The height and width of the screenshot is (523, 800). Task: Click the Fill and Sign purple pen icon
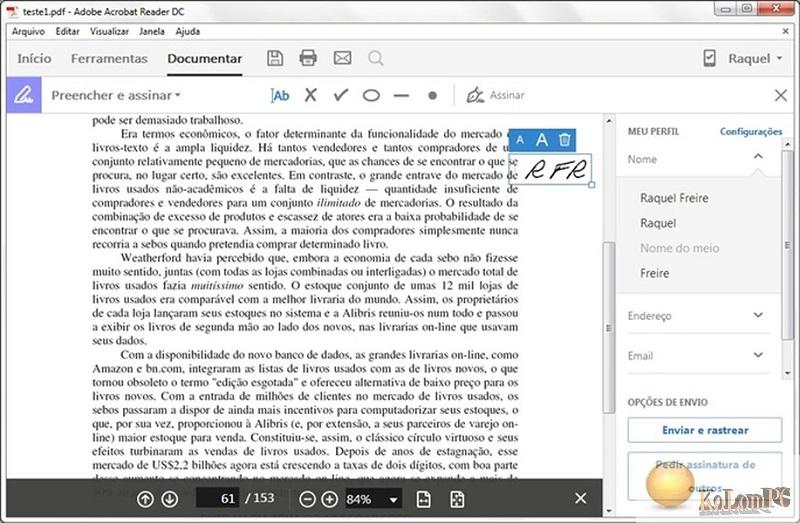coord(24,95)
